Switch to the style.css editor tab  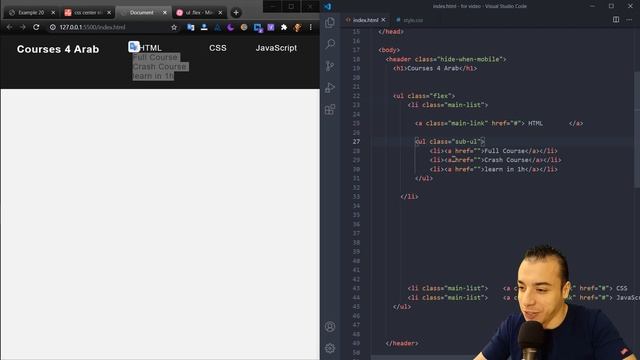[409, 20]
